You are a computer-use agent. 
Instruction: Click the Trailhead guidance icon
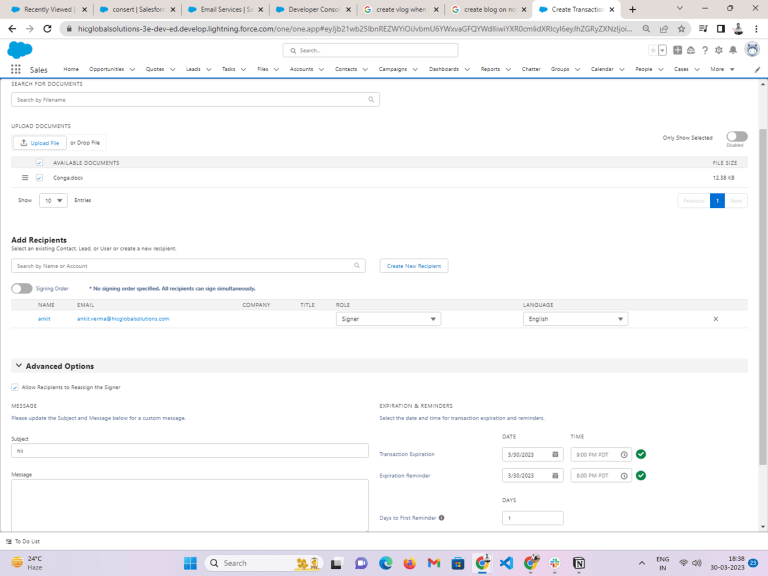coord(691,50)
